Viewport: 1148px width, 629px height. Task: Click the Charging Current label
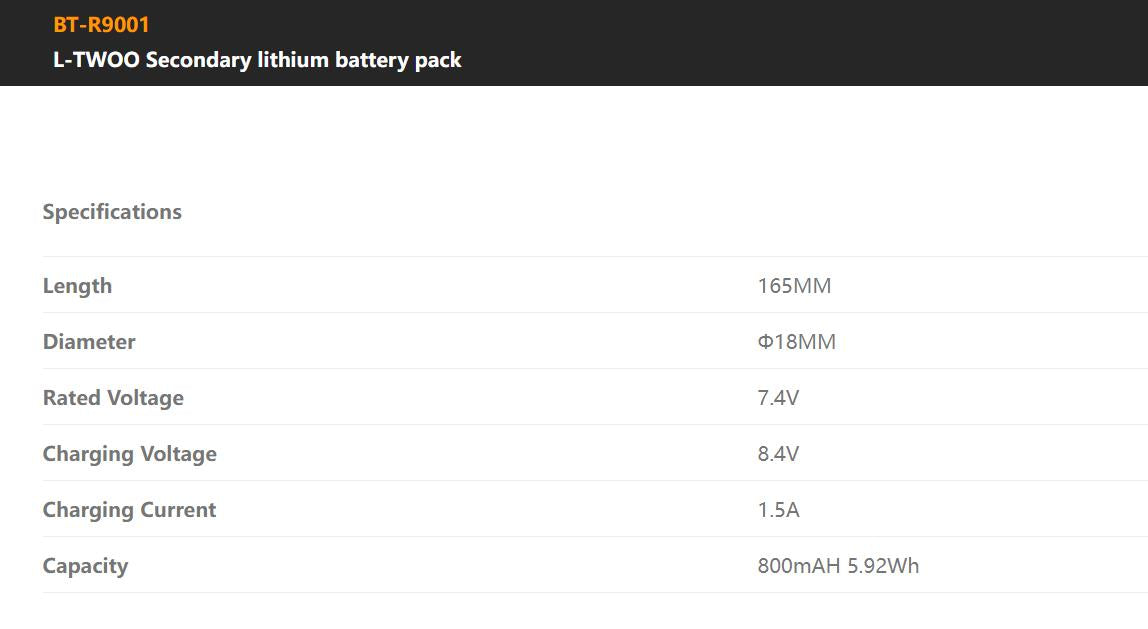129,510
